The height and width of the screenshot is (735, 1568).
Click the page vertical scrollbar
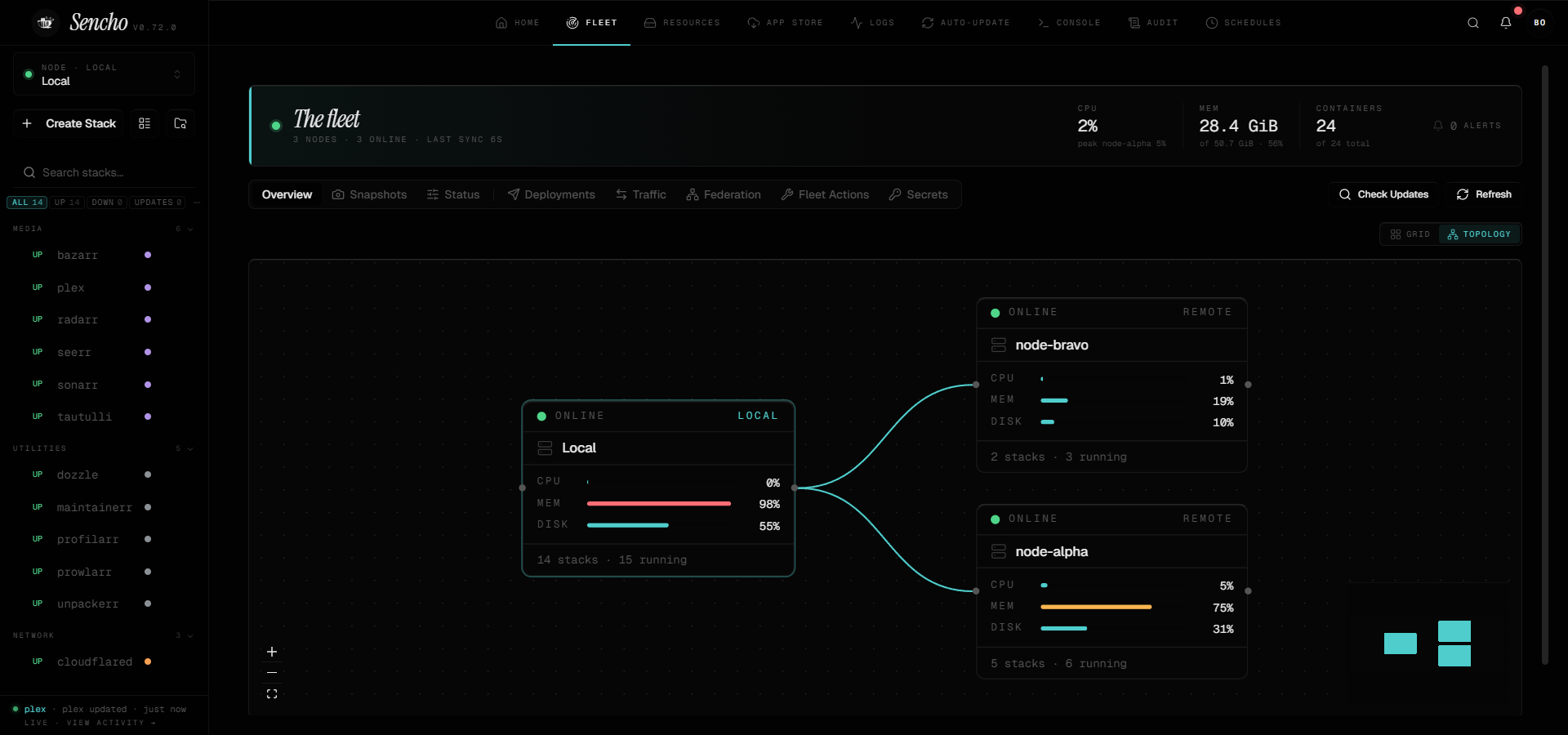tap(1545, 365)
